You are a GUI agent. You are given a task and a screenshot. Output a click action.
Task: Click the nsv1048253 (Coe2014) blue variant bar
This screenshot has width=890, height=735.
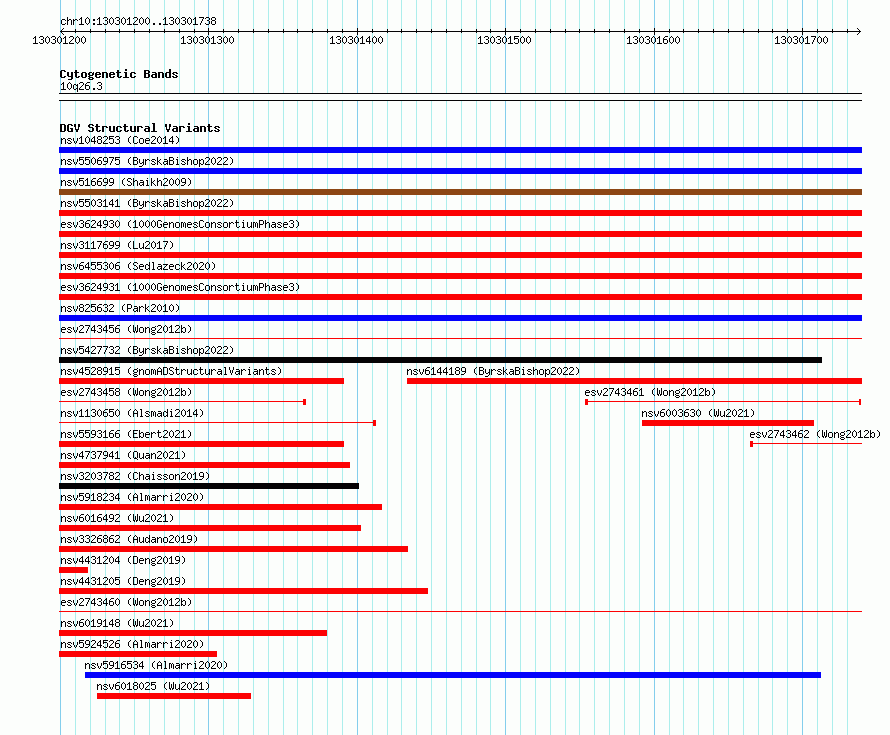coord(460,150)
